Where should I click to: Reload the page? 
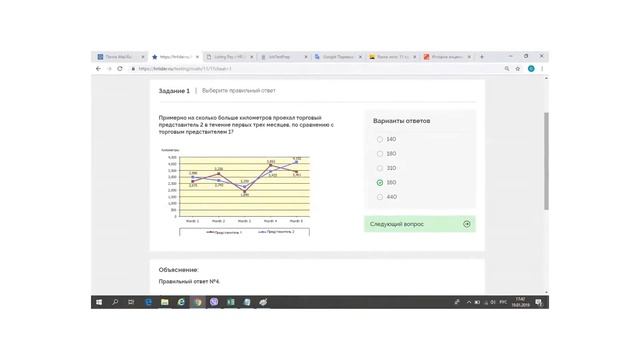coord(120,69)
